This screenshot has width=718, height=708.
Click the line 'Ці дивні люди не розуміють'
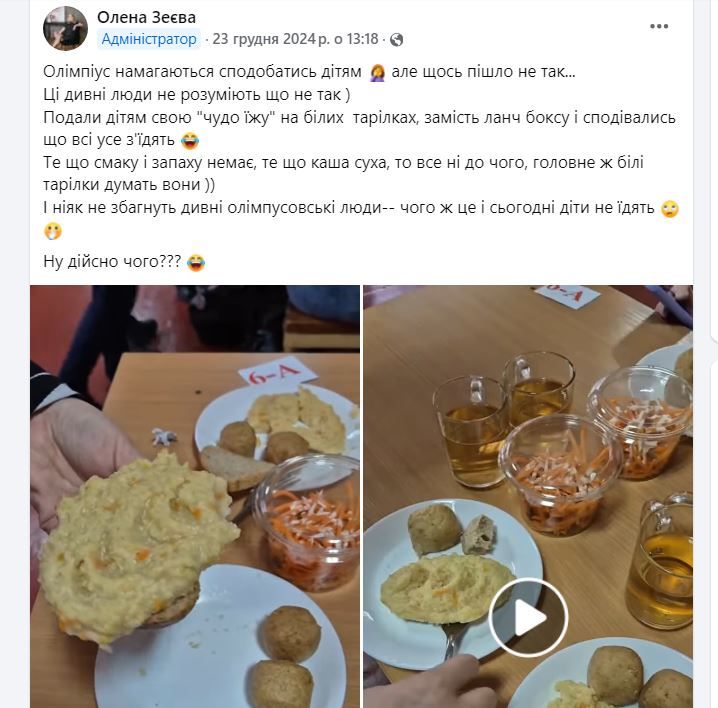pos(197,94)
